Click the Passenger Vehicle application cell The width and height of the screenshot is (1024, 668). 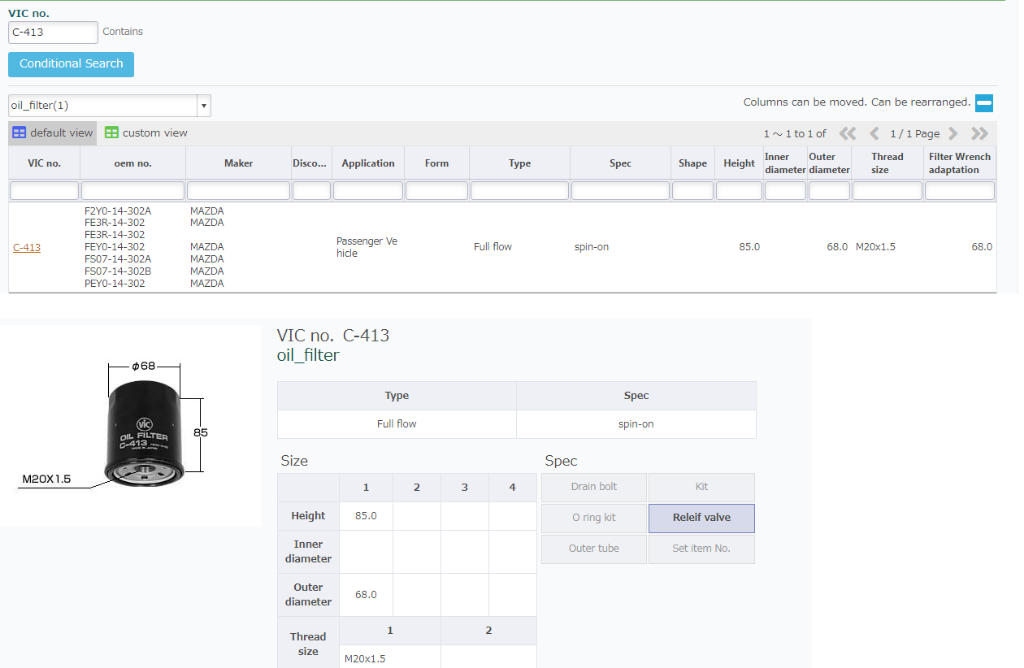(x=367, y=247)
